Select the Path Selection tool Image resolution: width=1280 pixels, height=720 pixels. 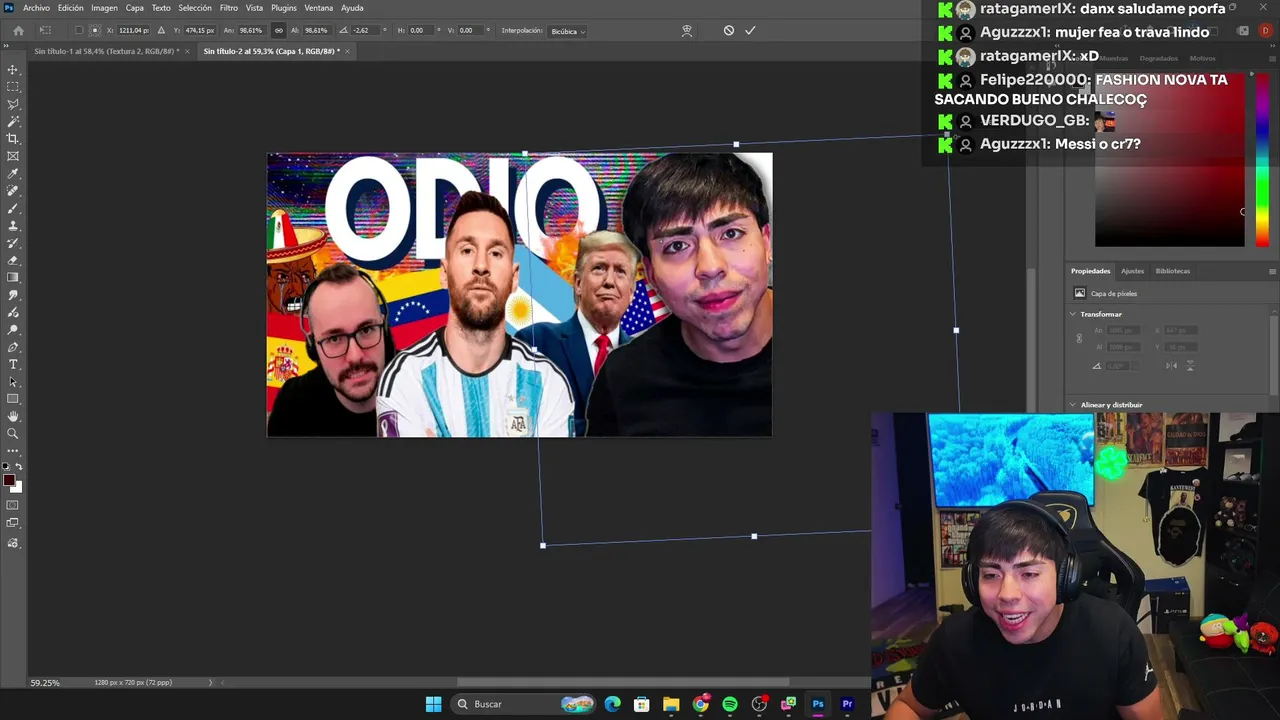pos(13,382)
